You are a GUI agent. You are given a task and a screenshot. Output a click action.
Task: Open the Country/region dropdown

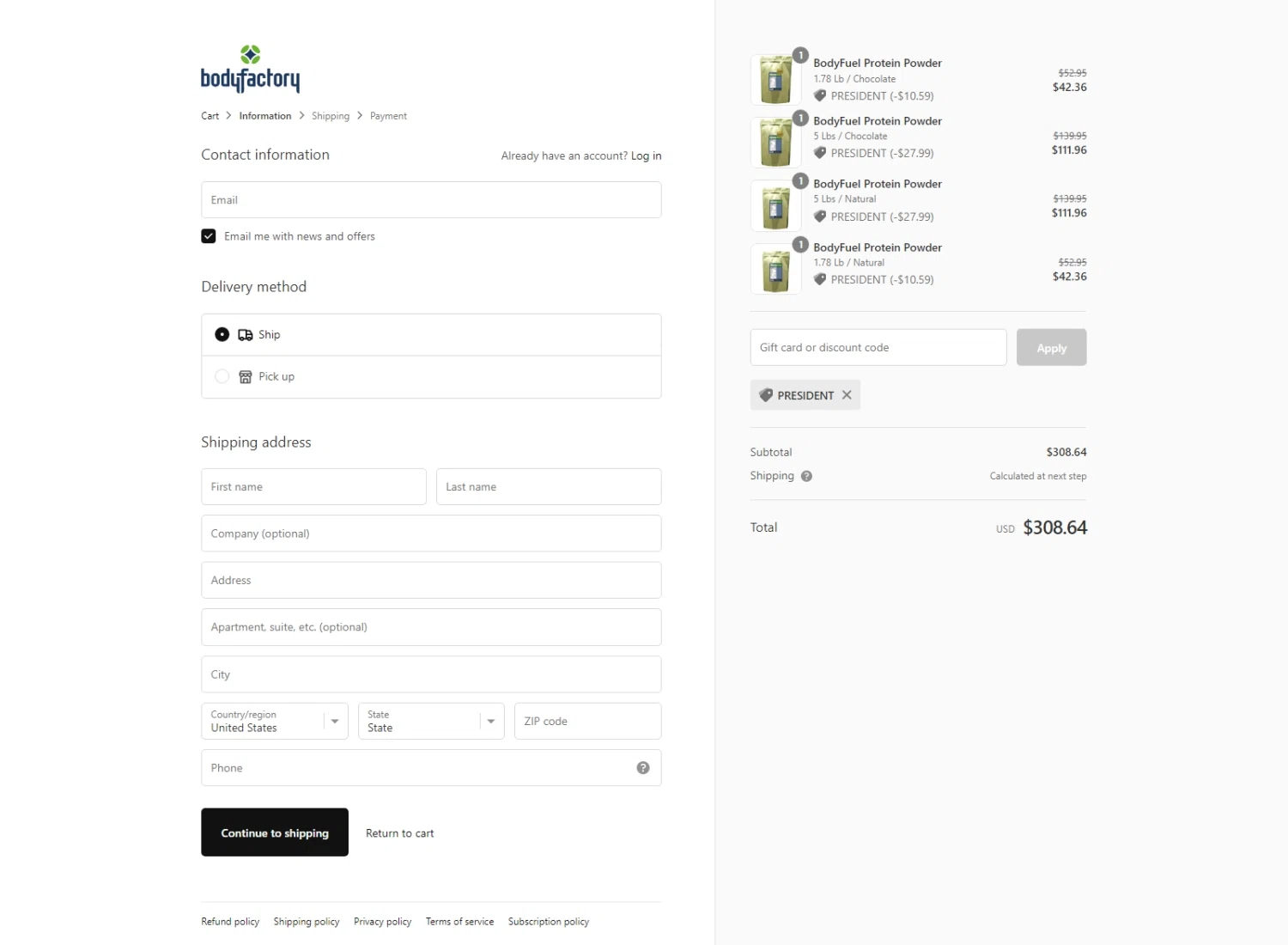point(275,722)
